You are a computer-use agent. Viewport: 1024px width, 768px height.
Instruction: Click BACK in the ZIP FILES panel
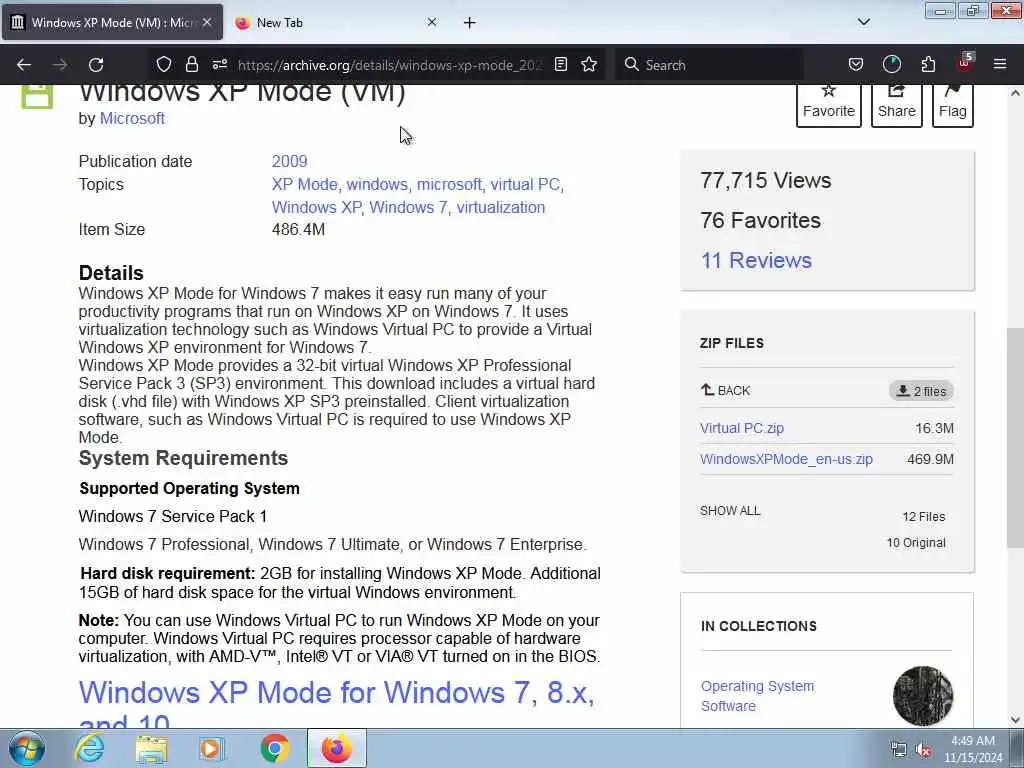pos(726,391)
